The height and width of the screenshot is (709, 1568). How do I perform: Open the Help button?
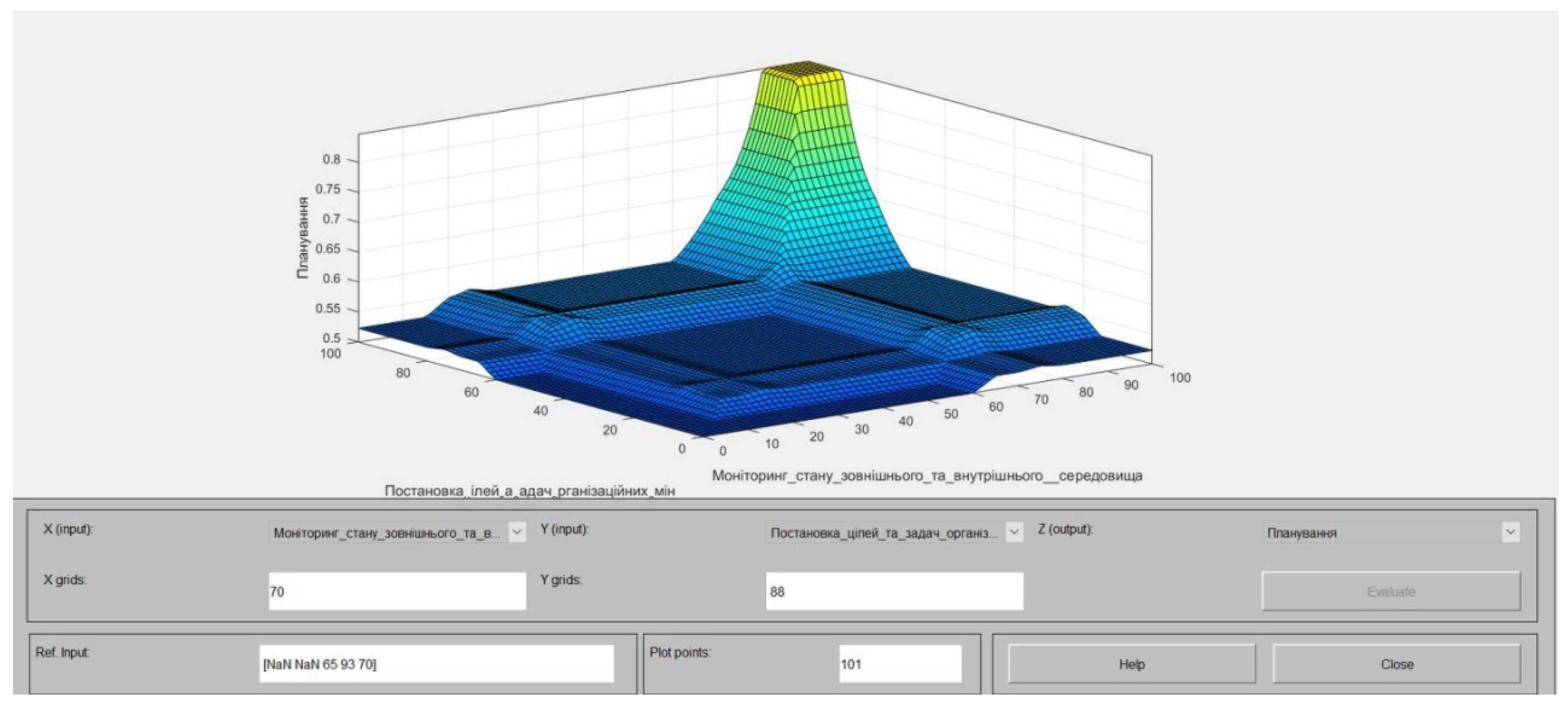tap(1131, 664)
